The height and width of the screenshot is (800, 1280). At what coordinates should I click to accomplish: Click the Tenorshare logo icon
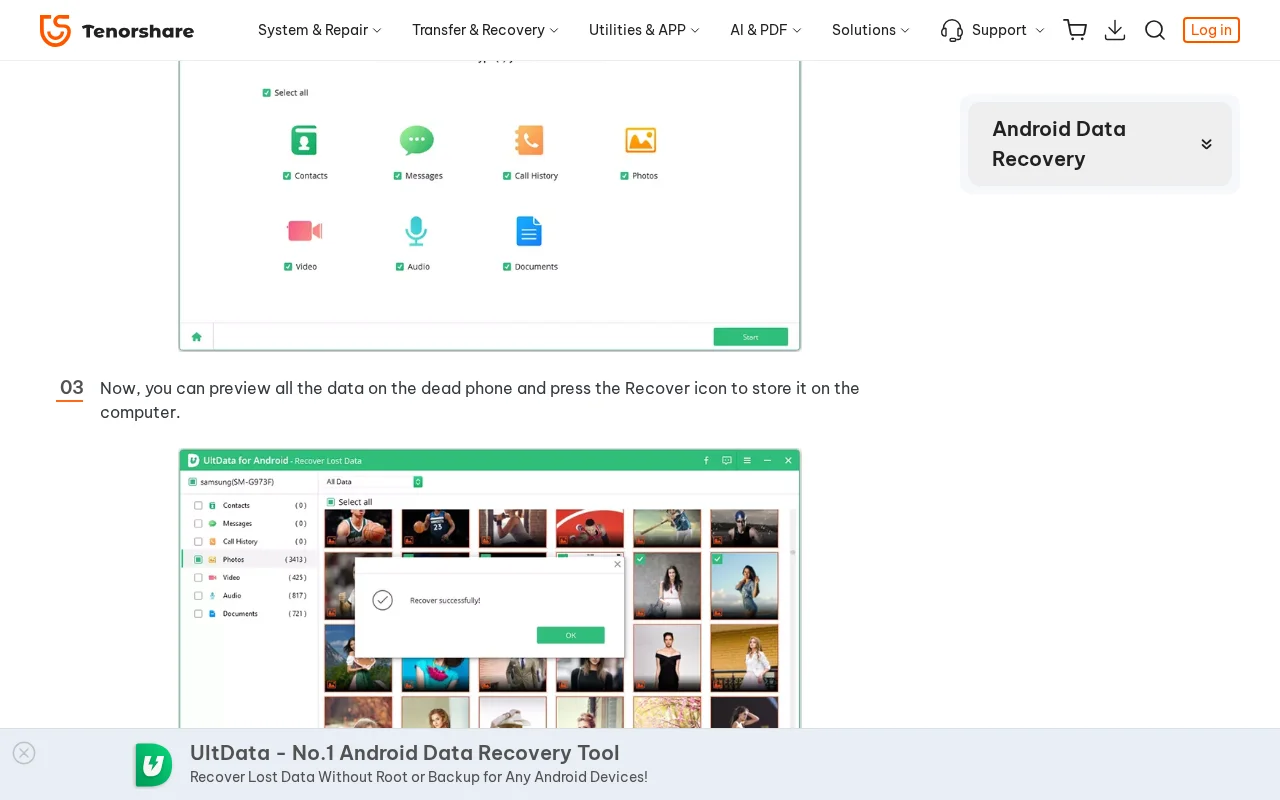[x=55, y=30]
